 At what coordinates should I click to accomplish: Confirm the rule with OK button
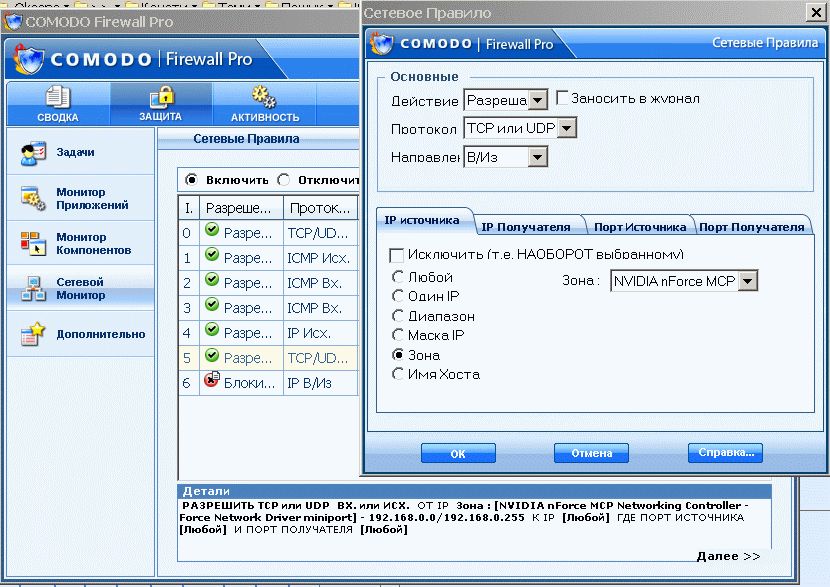click(458, 453)
